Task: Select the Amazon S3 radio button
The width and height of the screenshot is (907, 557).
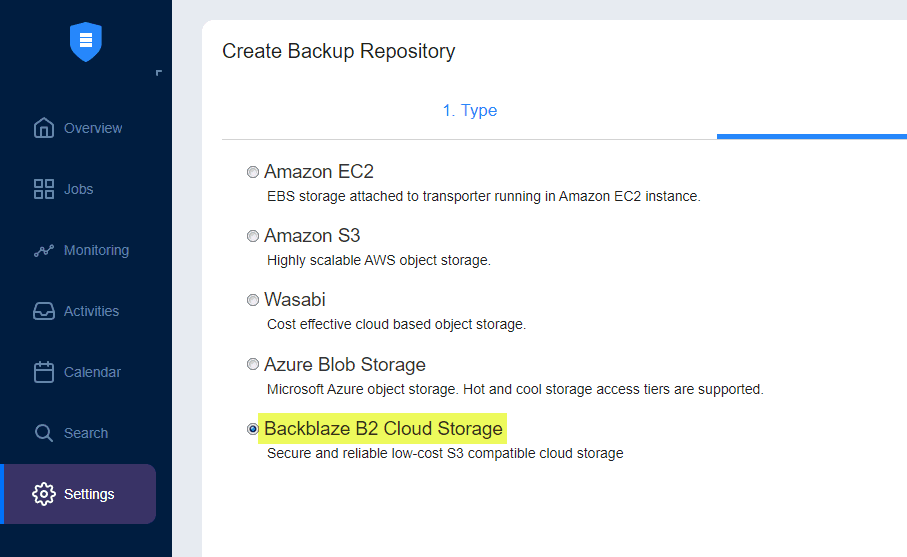Action: 253,236
